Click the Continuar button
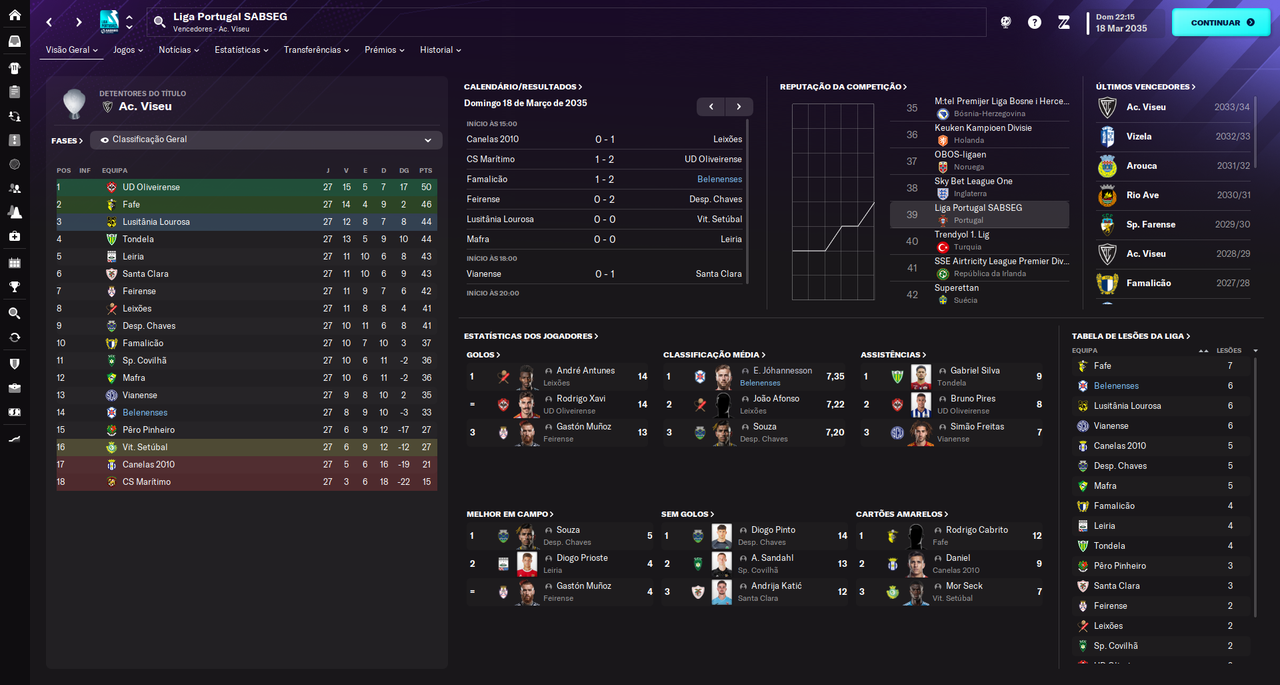This screenshot has width=1280, height=685. [x=1221, y=22]
